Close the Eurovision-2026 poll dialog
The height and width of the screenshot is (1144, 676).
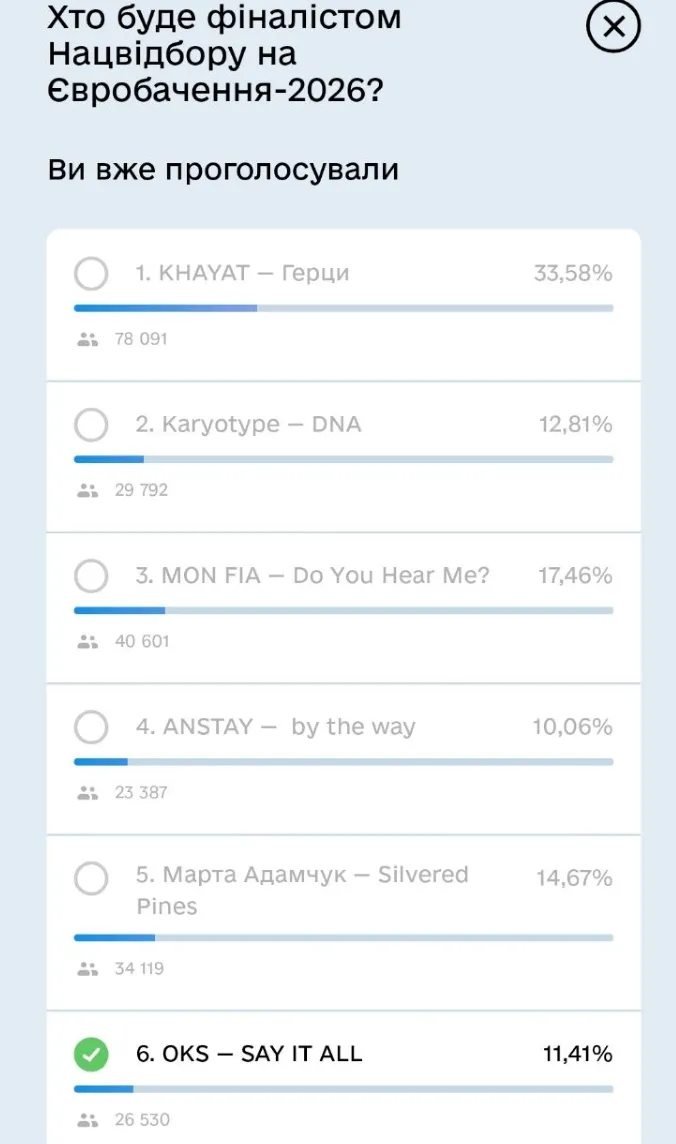pos(613,29)
